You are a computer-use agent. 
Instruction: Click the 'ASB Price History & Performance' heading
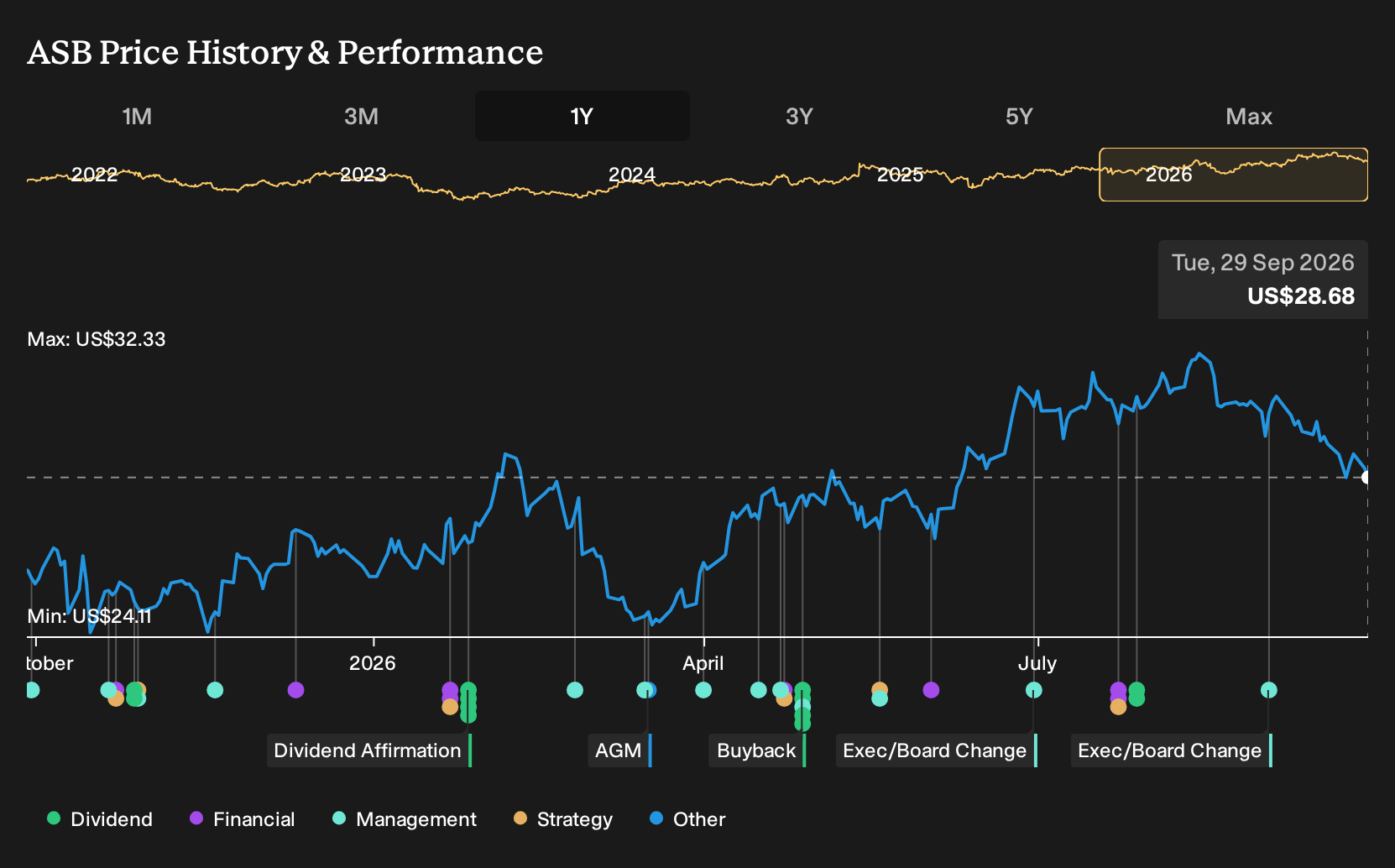(x=285, y=52)
